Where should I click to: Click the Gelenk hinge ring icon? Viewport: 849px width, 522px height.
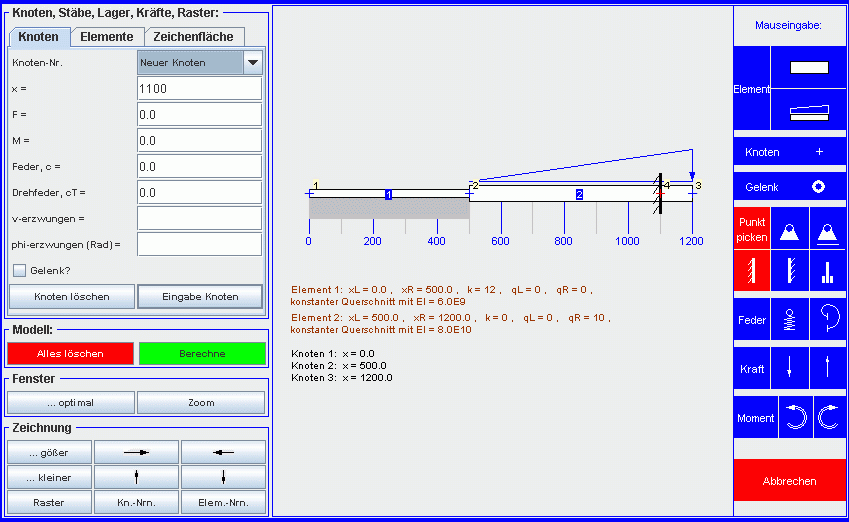tap(818, 187)
